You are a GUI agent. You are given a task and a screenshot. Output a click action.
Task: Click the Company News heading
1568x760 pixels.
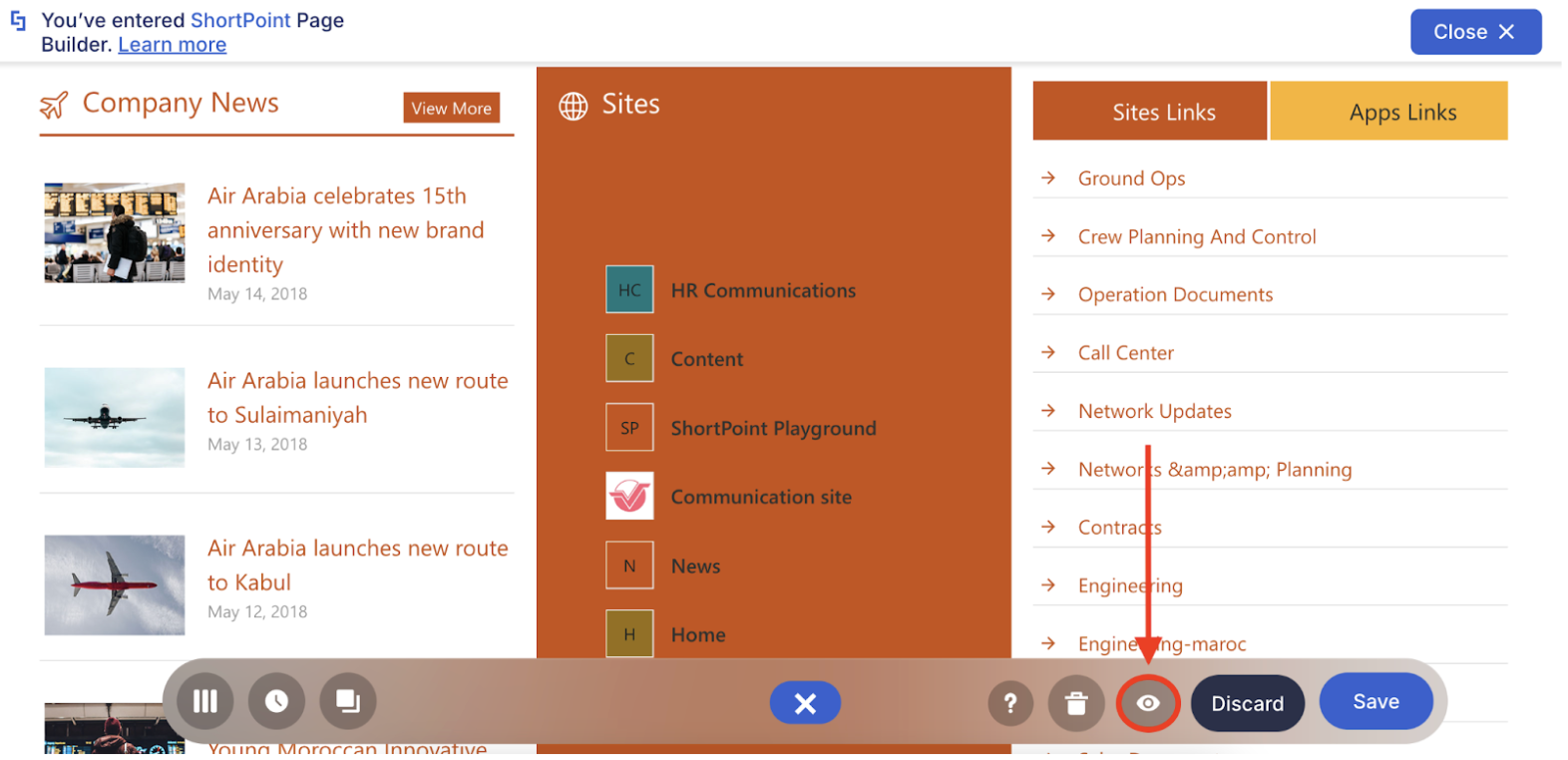point(181,104)
